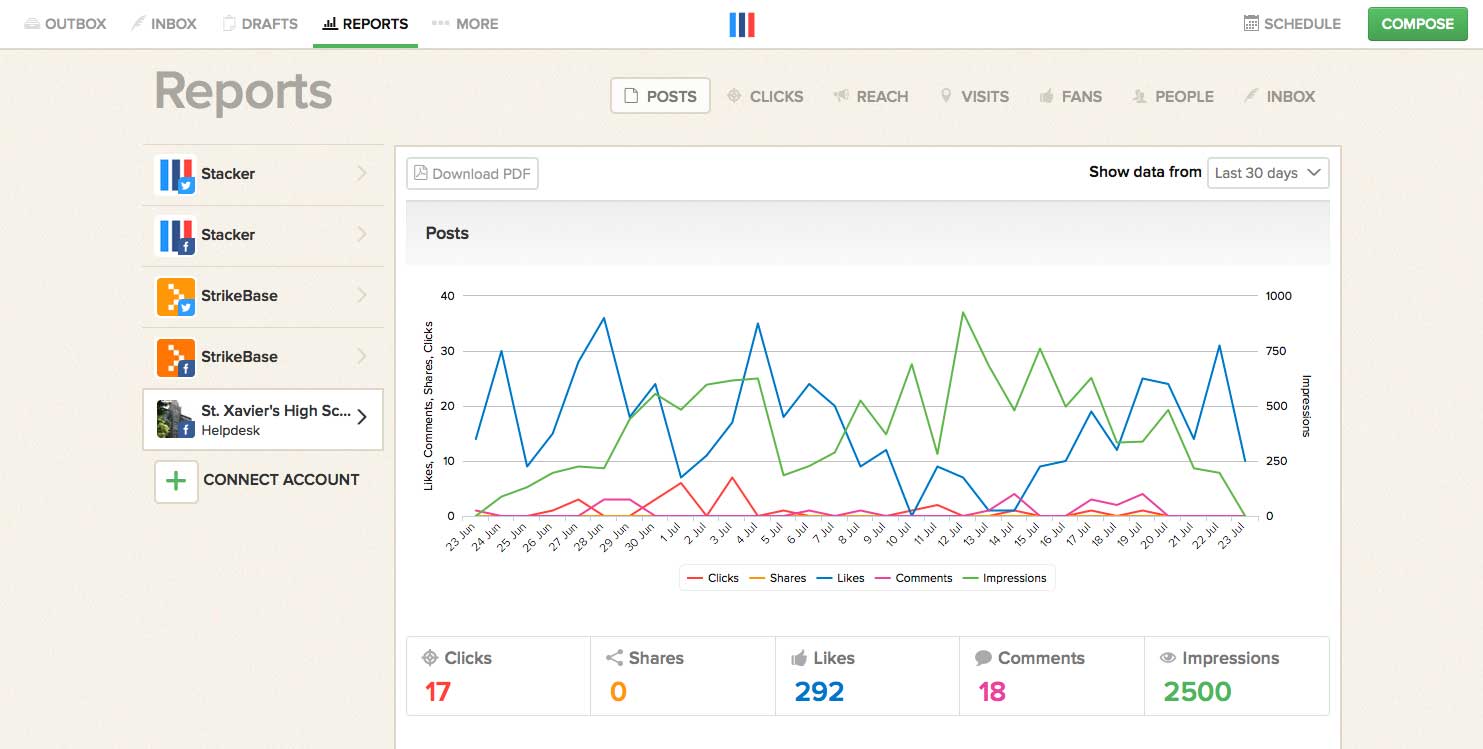Click the StrikeBase Facebook account icon

[175, 357]
